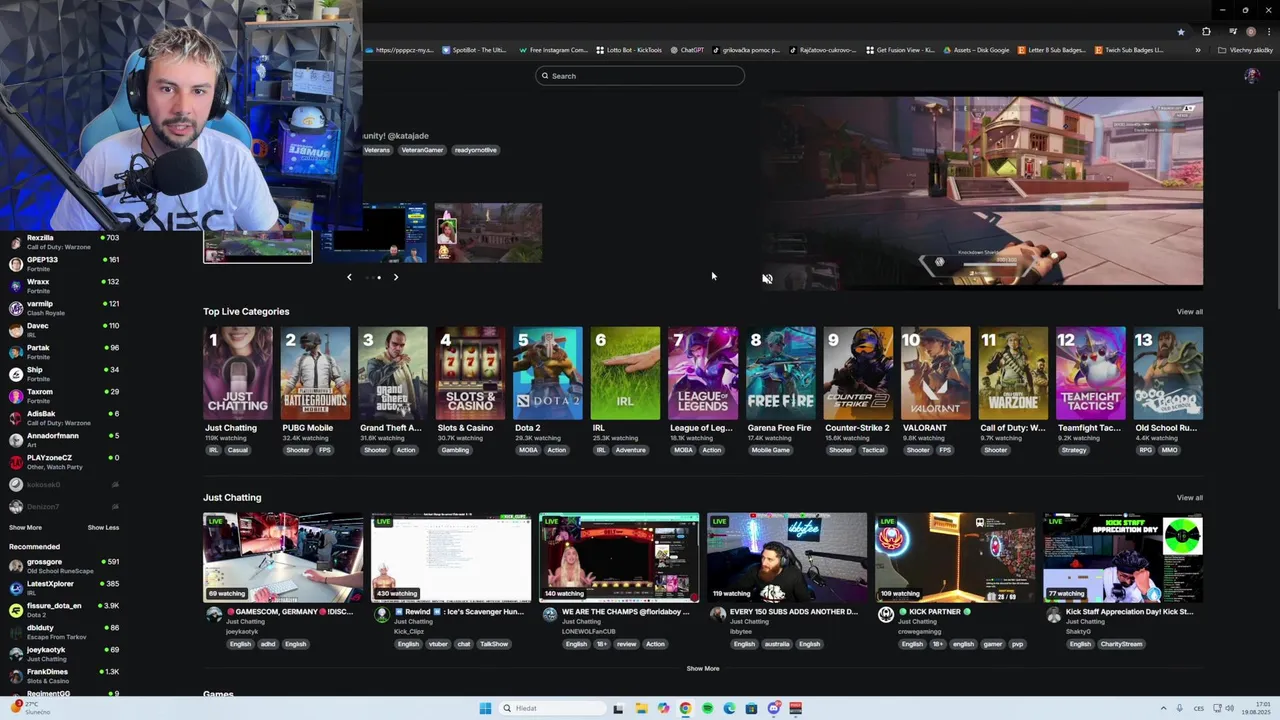The height and width of the screenshot is (720, 1280).
Task: Open FrankDimes in Recommended list
Action: point(64,676)
